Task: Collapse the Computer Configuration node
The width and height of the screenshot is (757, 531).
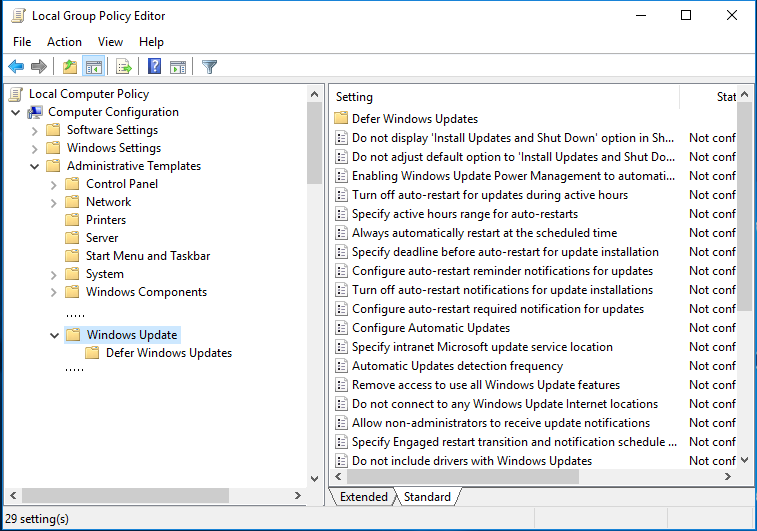Action: pos(16,112)
